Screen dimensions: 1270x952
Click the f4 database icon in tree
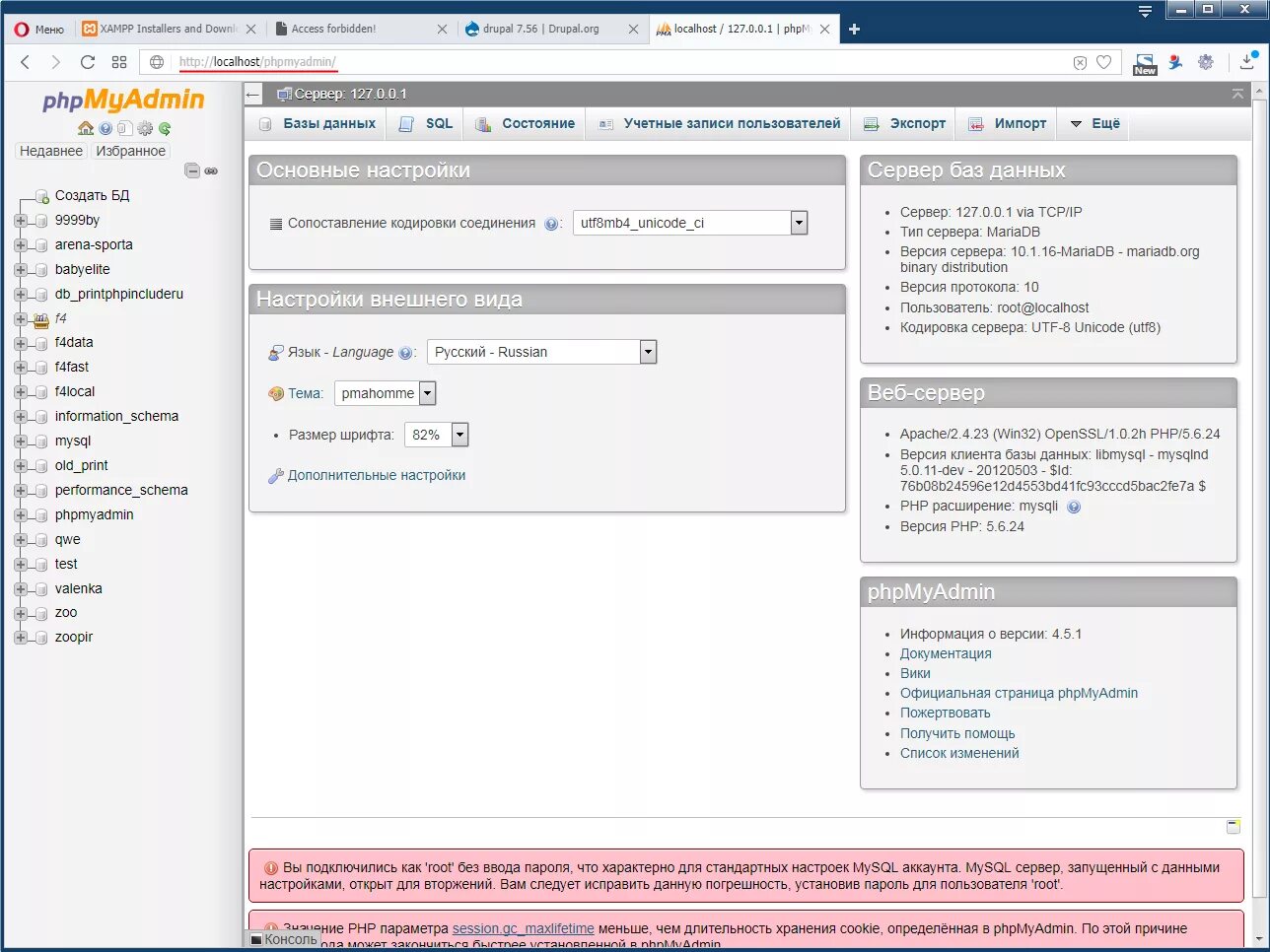click(40, 318)
